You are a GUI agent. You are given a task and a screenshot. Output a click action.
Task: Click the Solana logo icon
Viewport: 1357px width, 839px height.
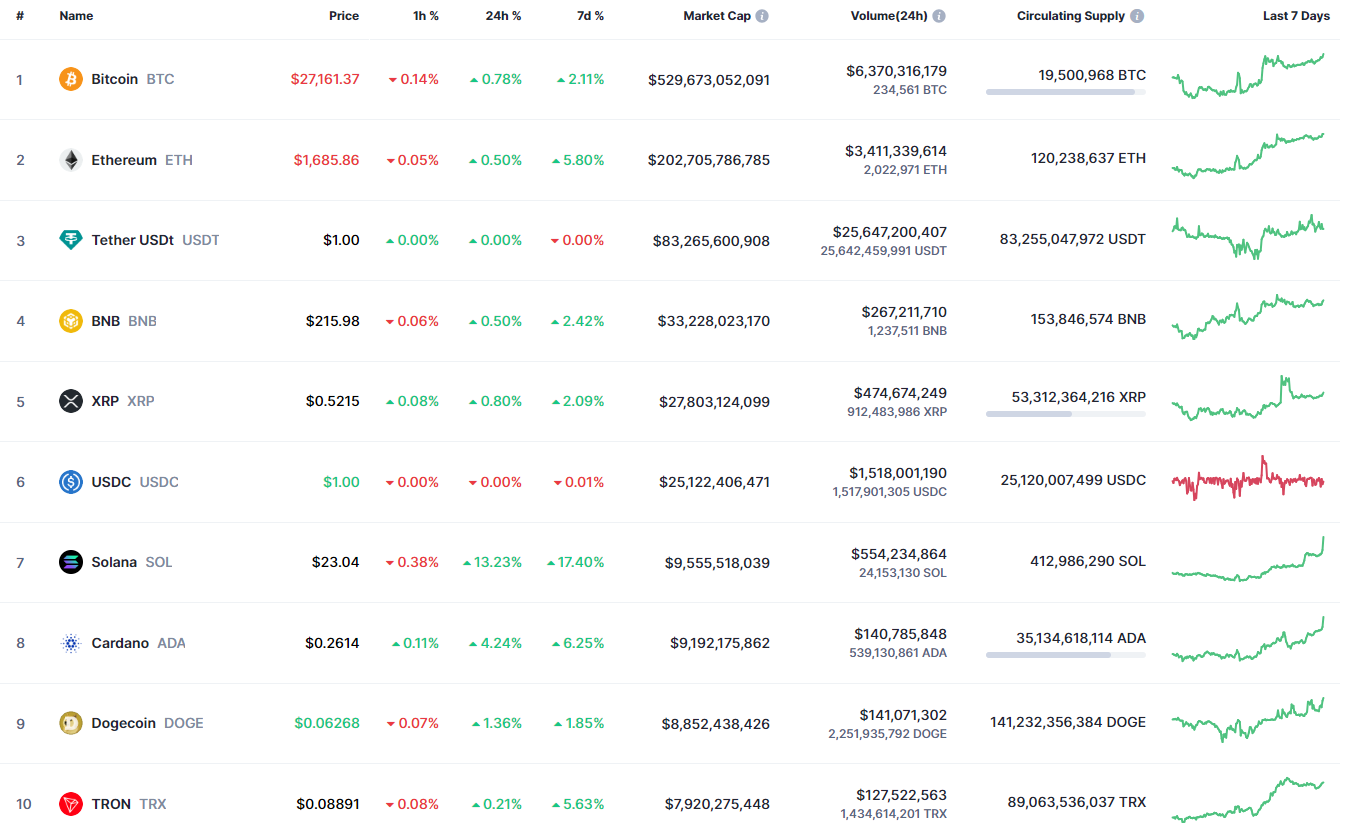tap(71, 562)
